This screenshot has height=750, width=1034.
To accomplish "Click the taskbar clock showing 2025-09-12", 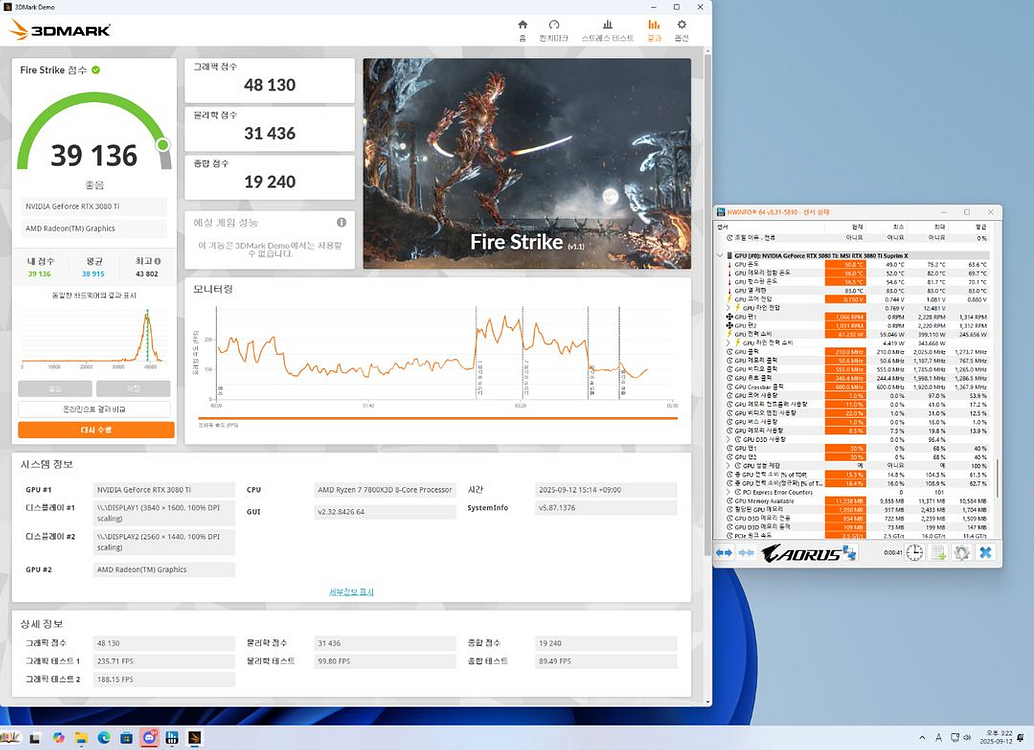I will (x=997, y=737).
